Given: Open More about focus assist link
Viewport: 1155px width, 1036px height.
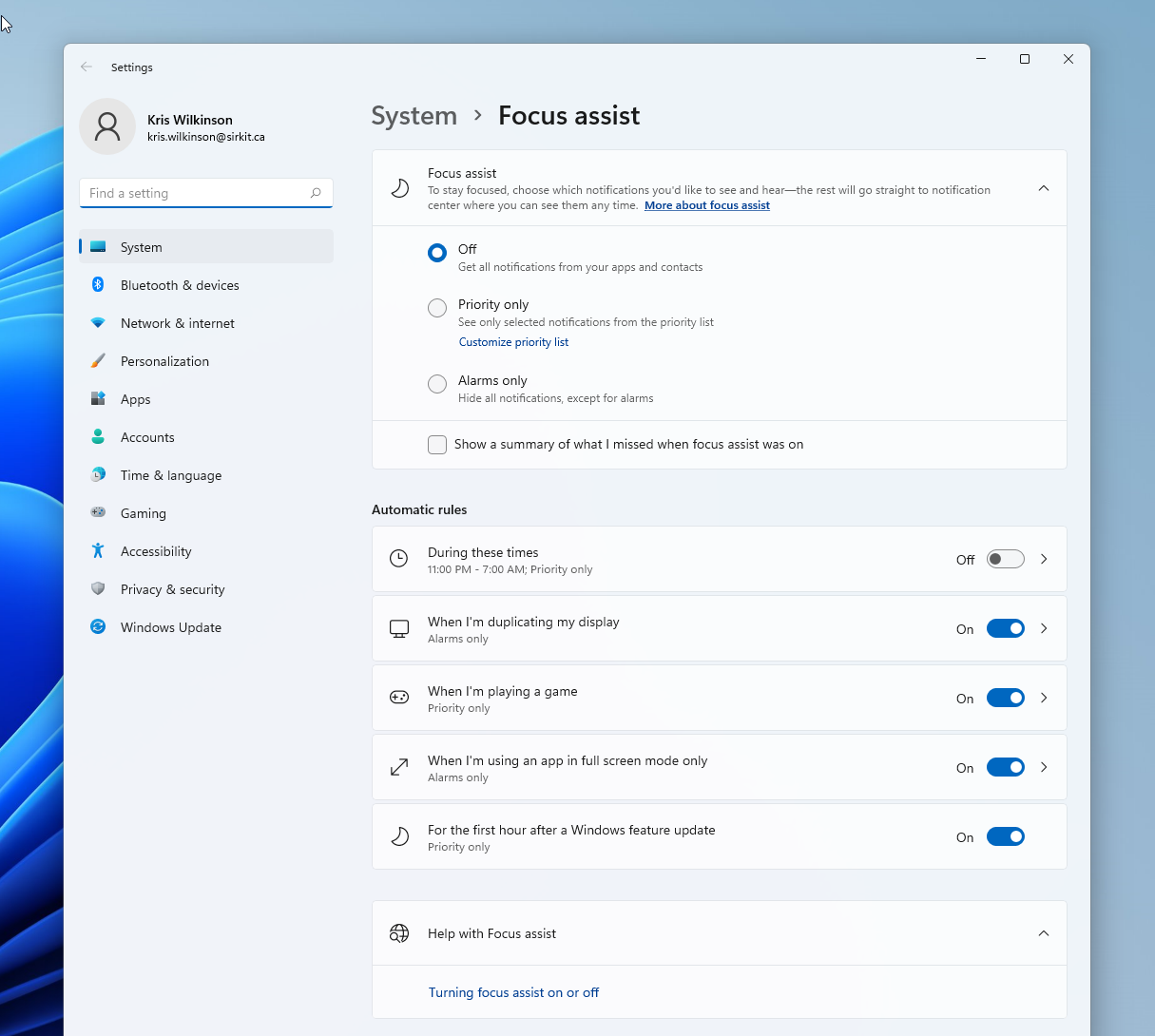Looking at the screenshot, I should tap(707, 205).
